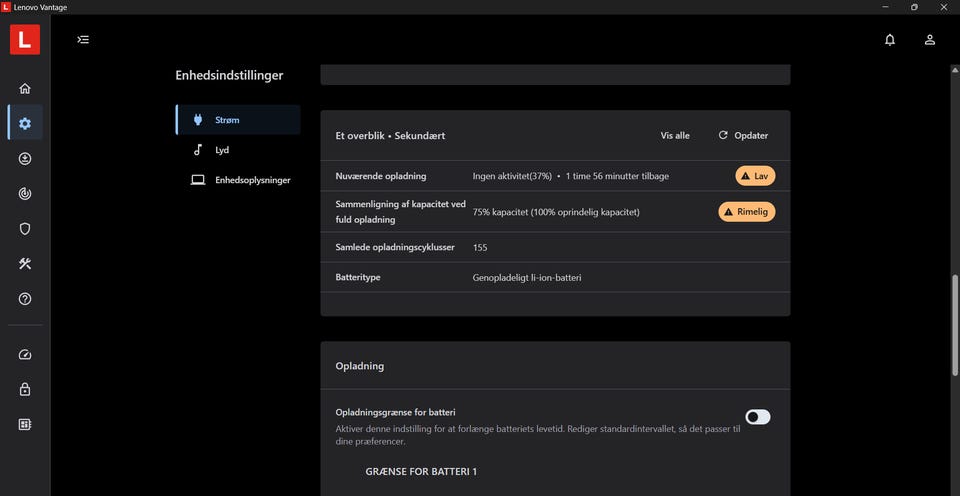Click the Enhedsindstillinger heading
The image size is (960, 496).
click(x=230, y=75)
